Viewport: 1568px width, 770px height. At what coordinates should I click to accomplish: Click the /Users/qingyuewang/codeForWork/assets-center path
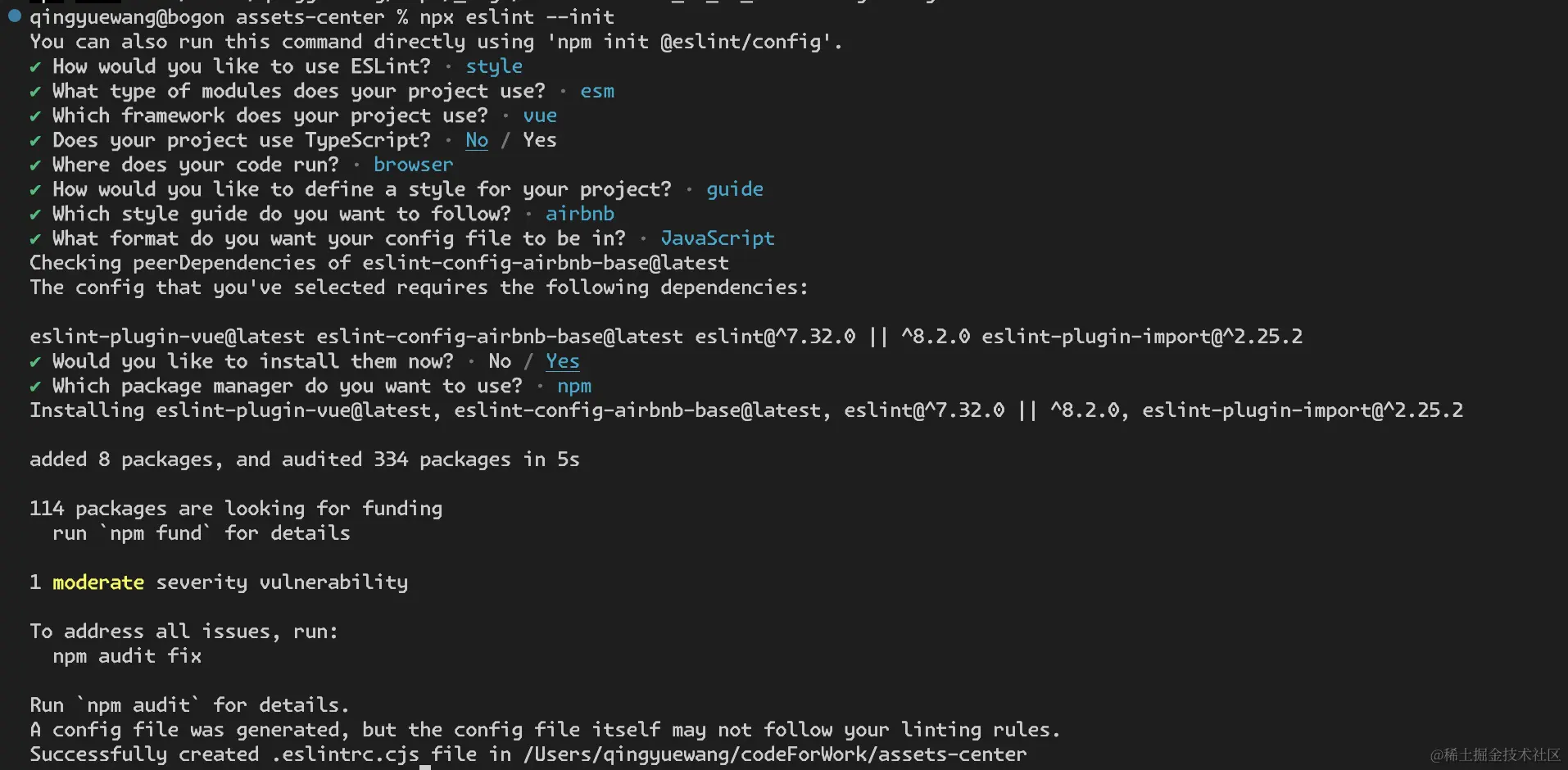(775, 754)
